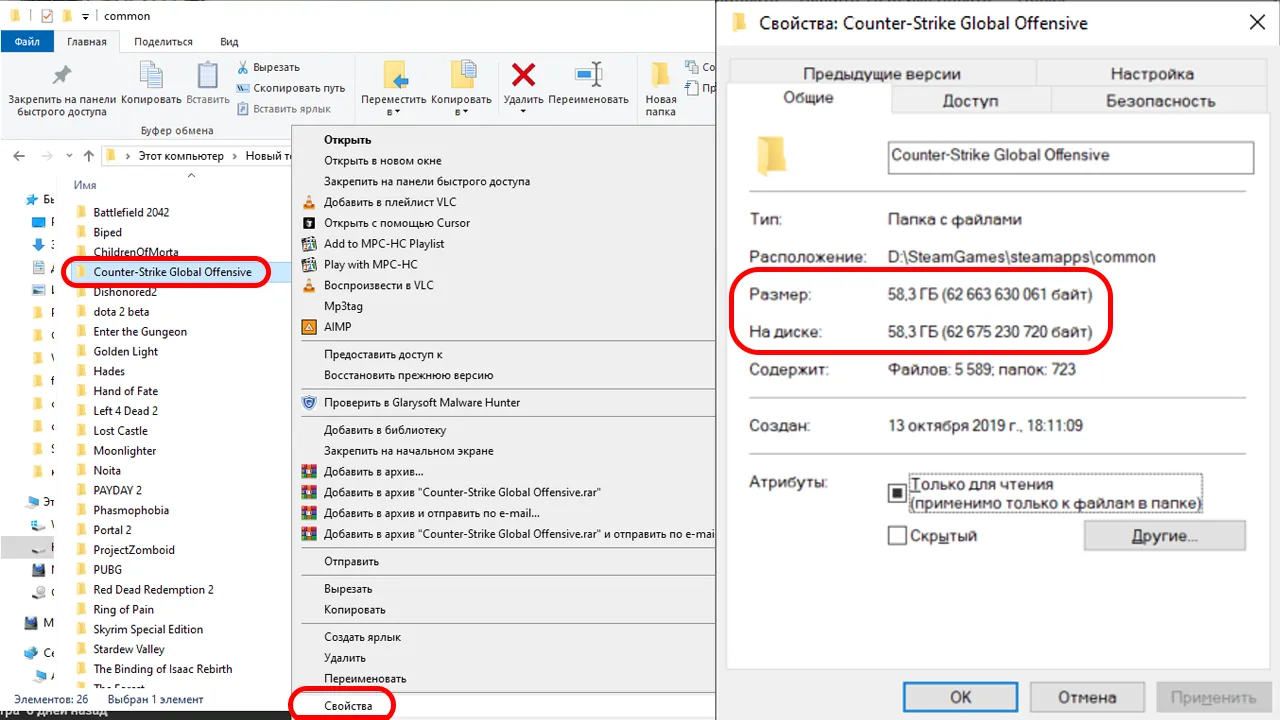Click the AIMP icon in the context menu
The width and height of the screenshot is (1280, 720).
pos(309,327)
